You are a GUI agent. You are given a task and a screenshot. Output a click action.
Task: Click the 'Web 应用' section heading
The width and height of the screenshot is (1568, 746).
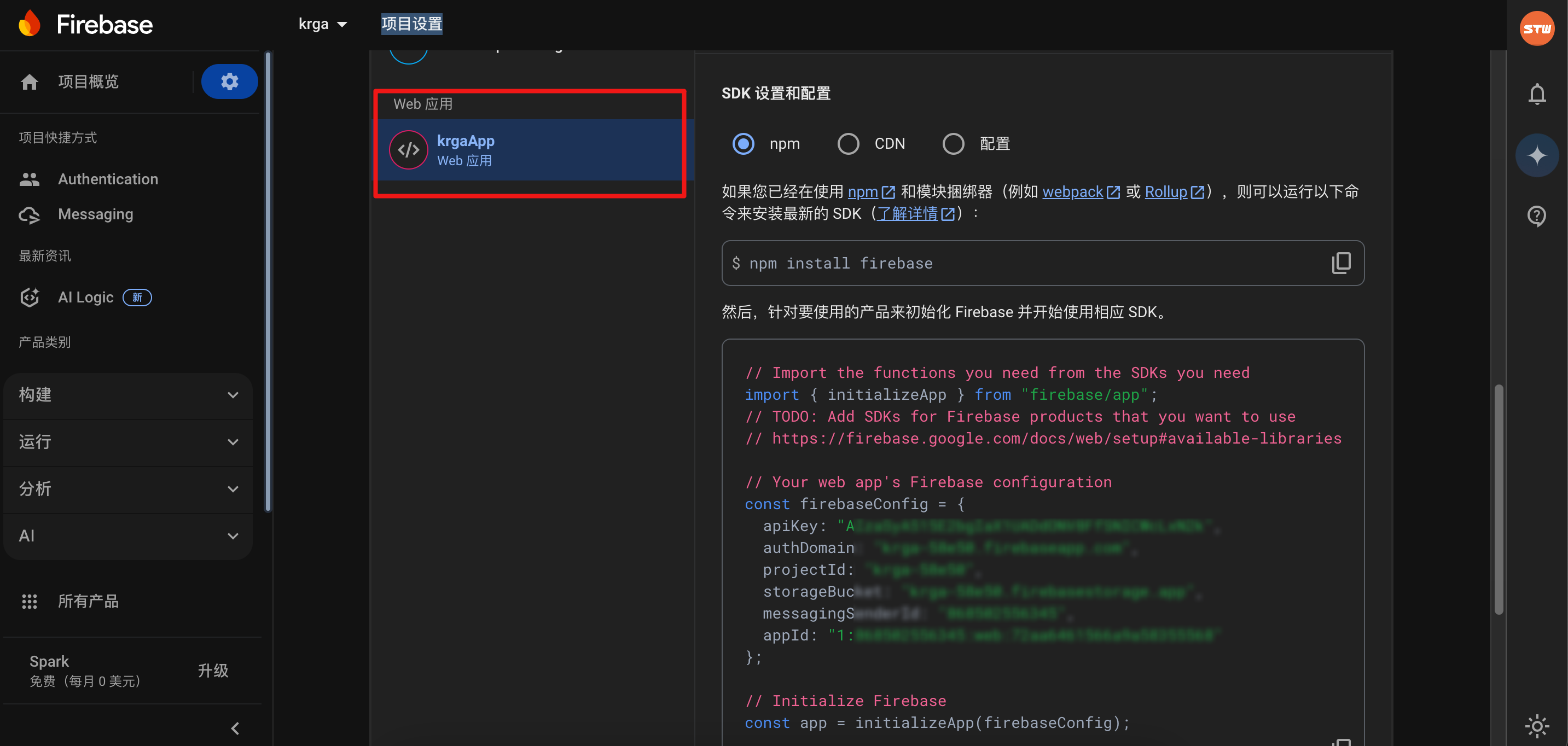click(423, 104)
